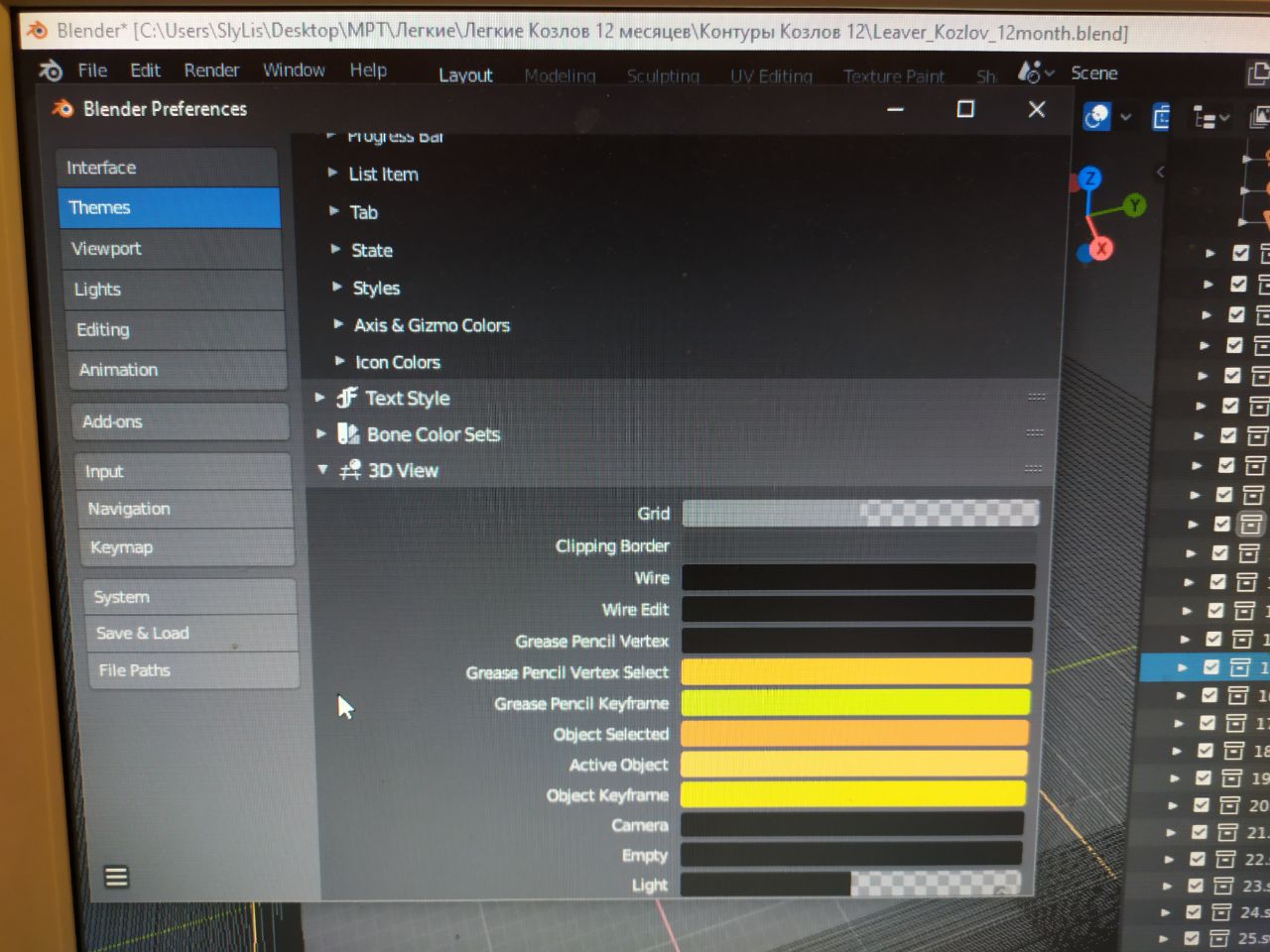Viewport: 1270px width, 952px height.
Task: Uncheck collection 25 in outliner
Action: (1192, 937)
